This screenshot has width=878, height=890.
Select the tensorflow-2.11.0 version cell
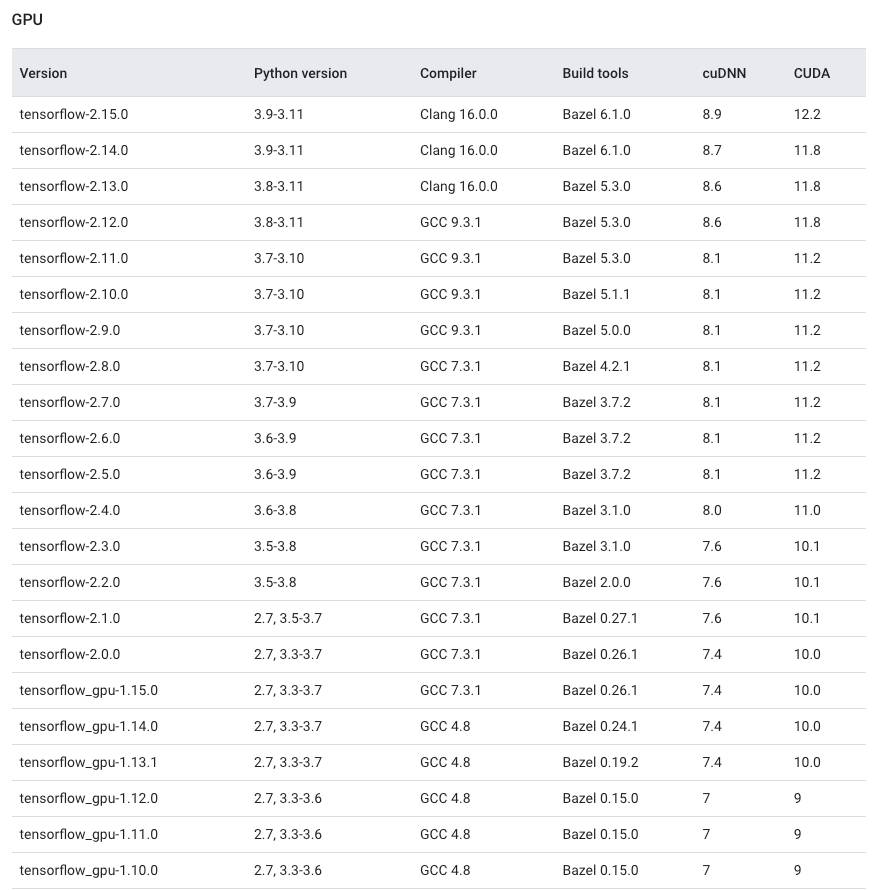74,258
